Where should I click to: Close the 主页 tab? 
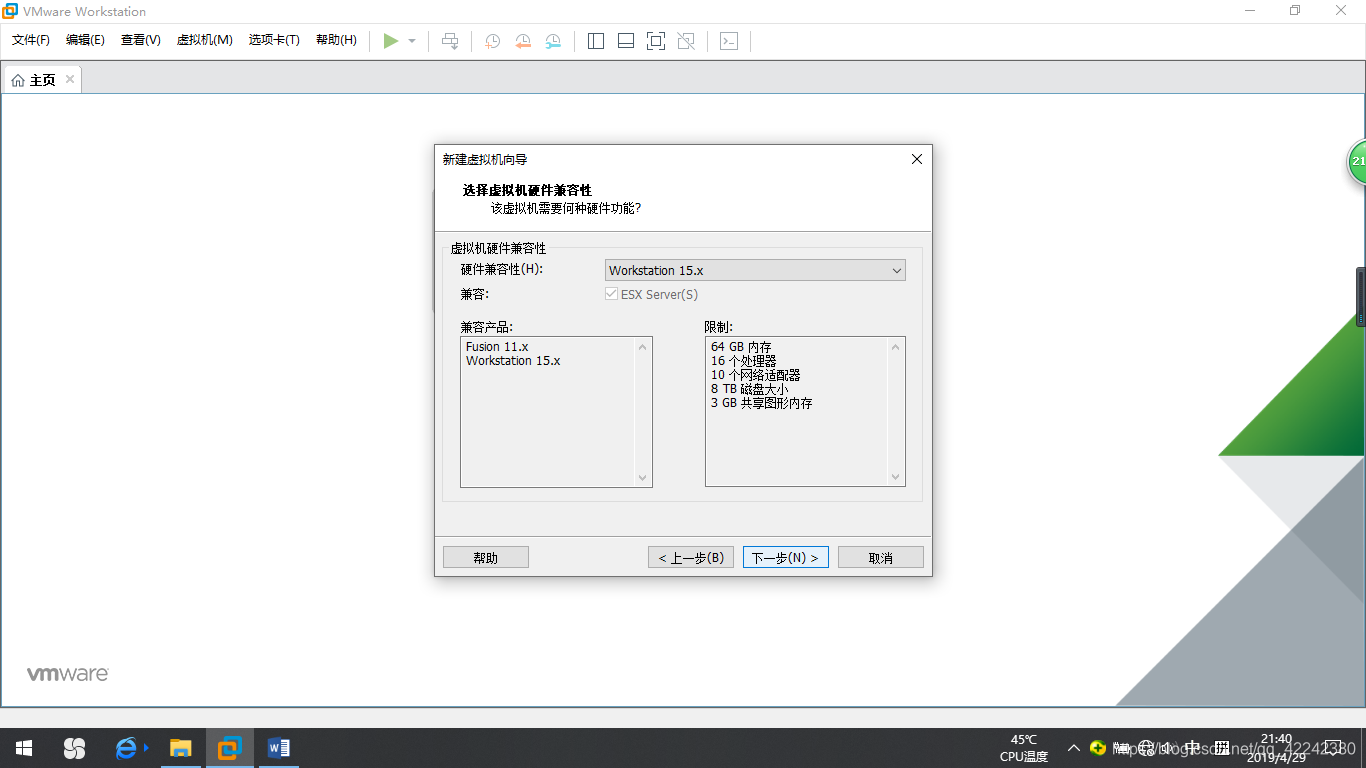(70, 80)
